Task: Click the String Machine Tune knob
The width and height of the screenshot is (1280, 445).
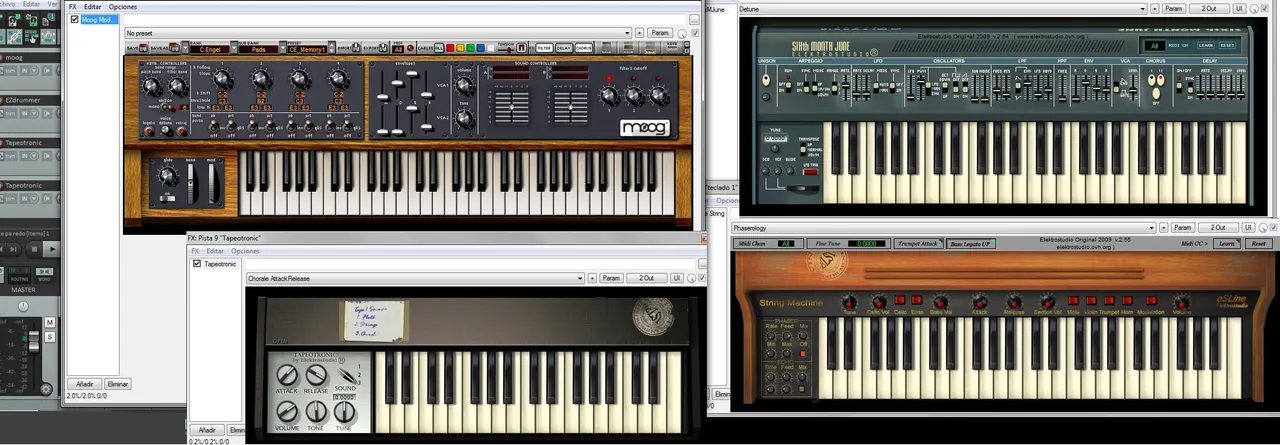Action: [x=849, y=302]
